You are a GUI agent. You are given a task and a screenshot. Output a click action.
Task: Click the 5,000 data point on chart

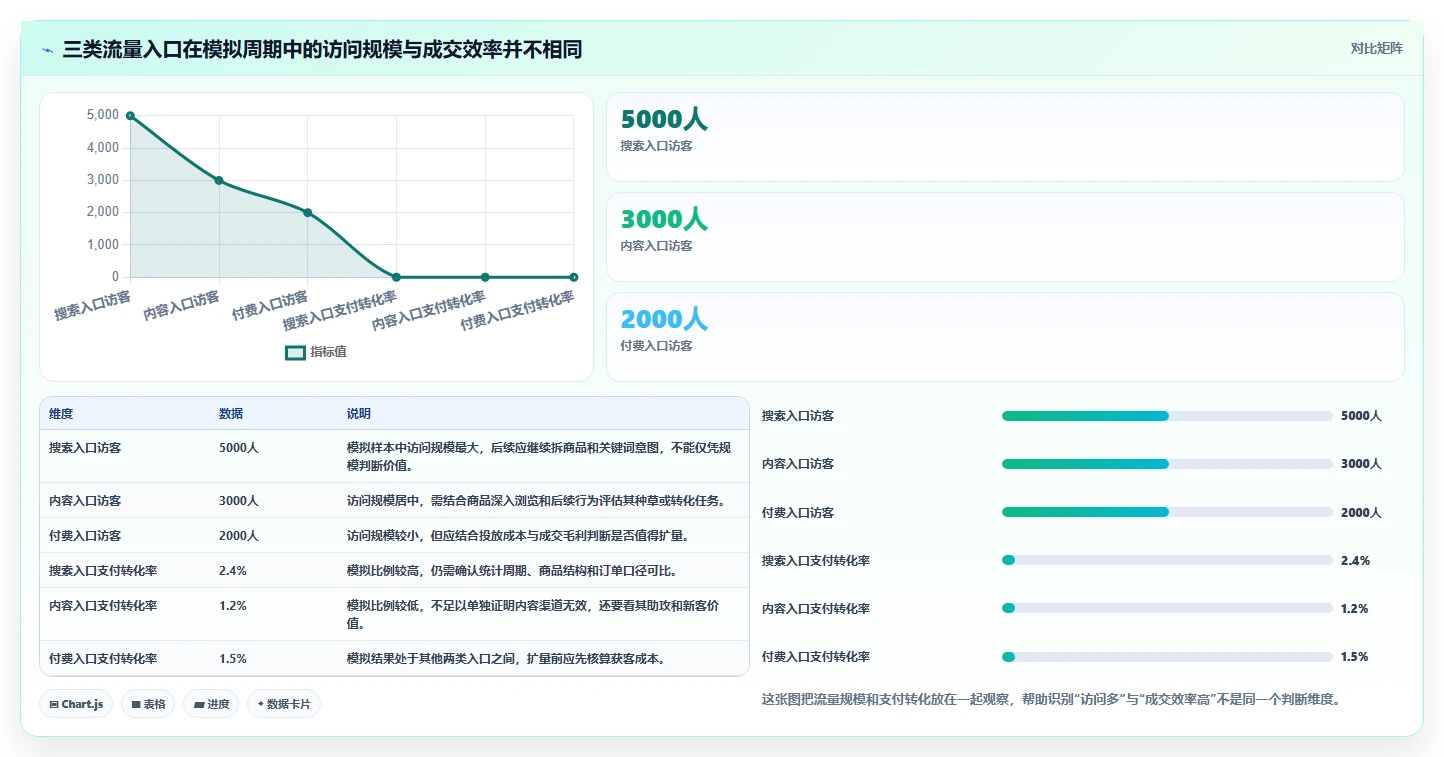(130, 116)
